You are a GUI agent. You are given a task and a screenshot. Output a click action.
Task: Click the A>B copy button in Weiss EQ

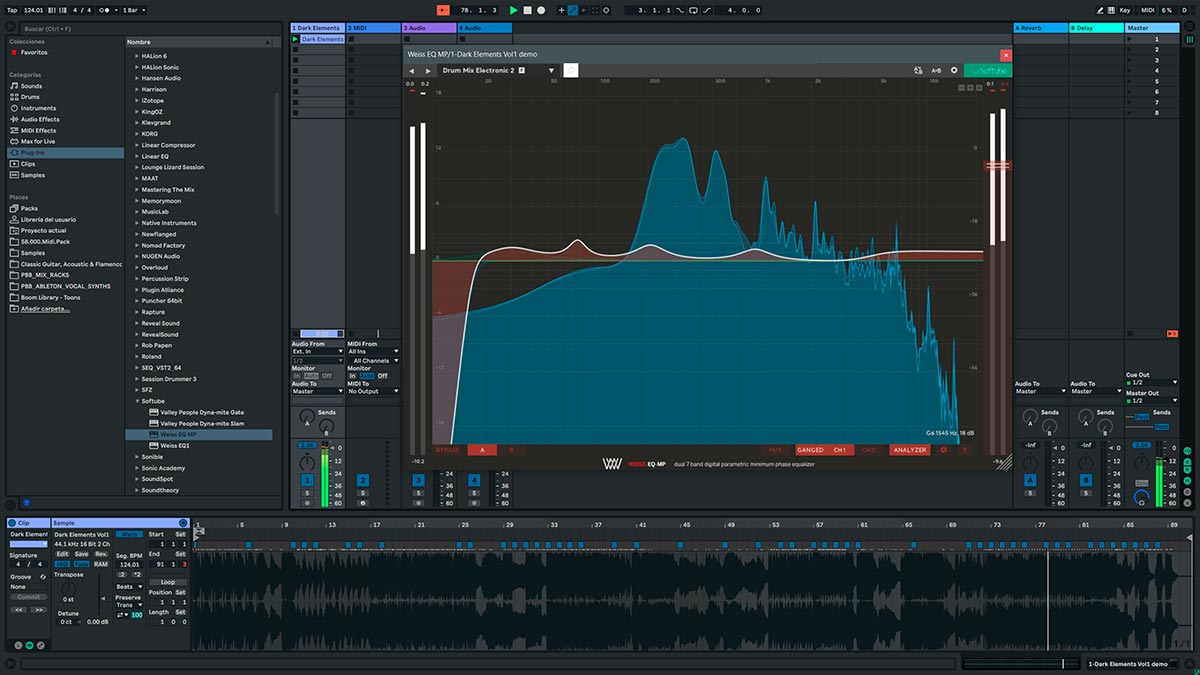[936, 71]
